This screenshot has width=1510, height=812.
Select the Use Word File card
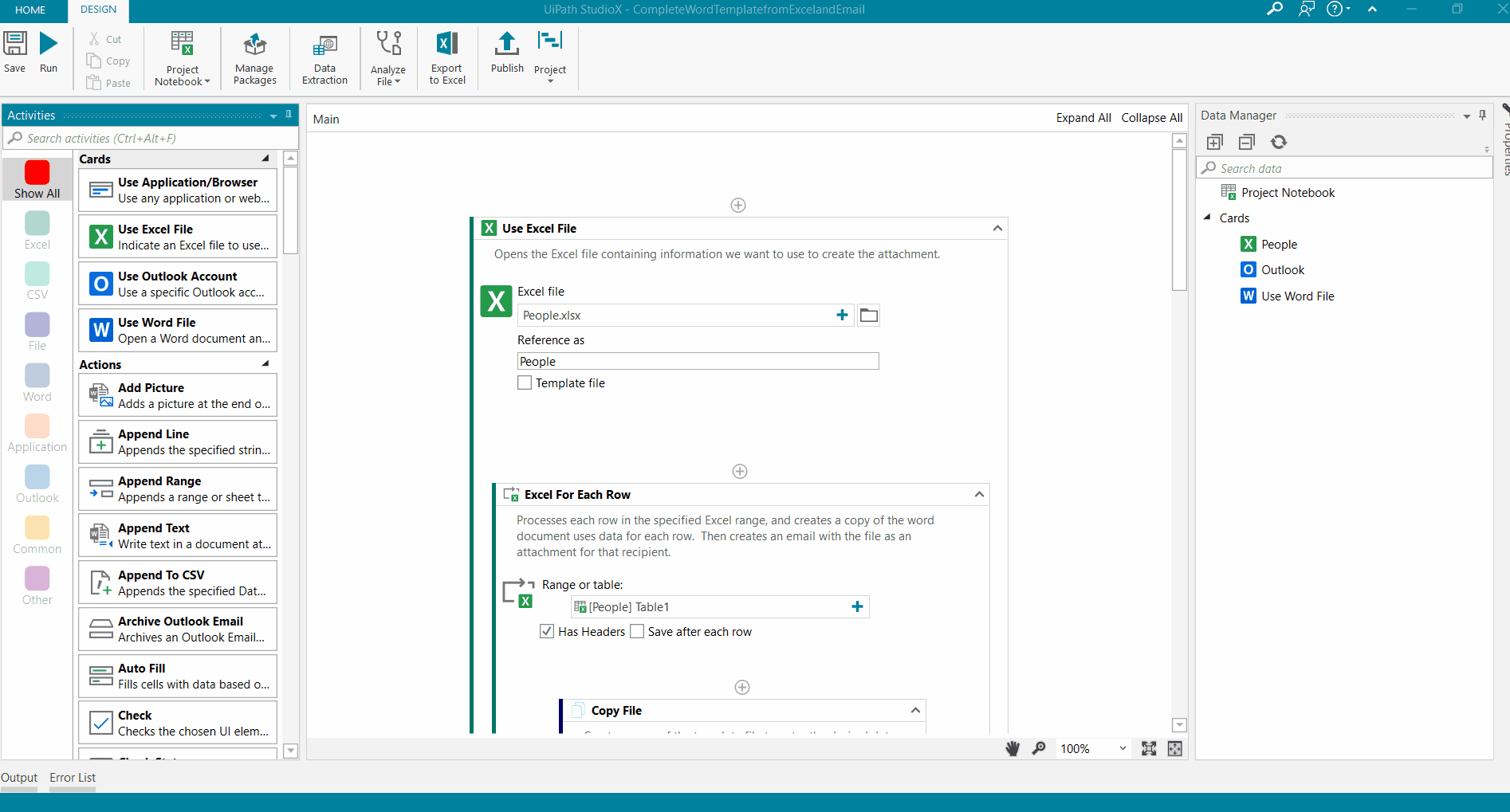point(178,330)
